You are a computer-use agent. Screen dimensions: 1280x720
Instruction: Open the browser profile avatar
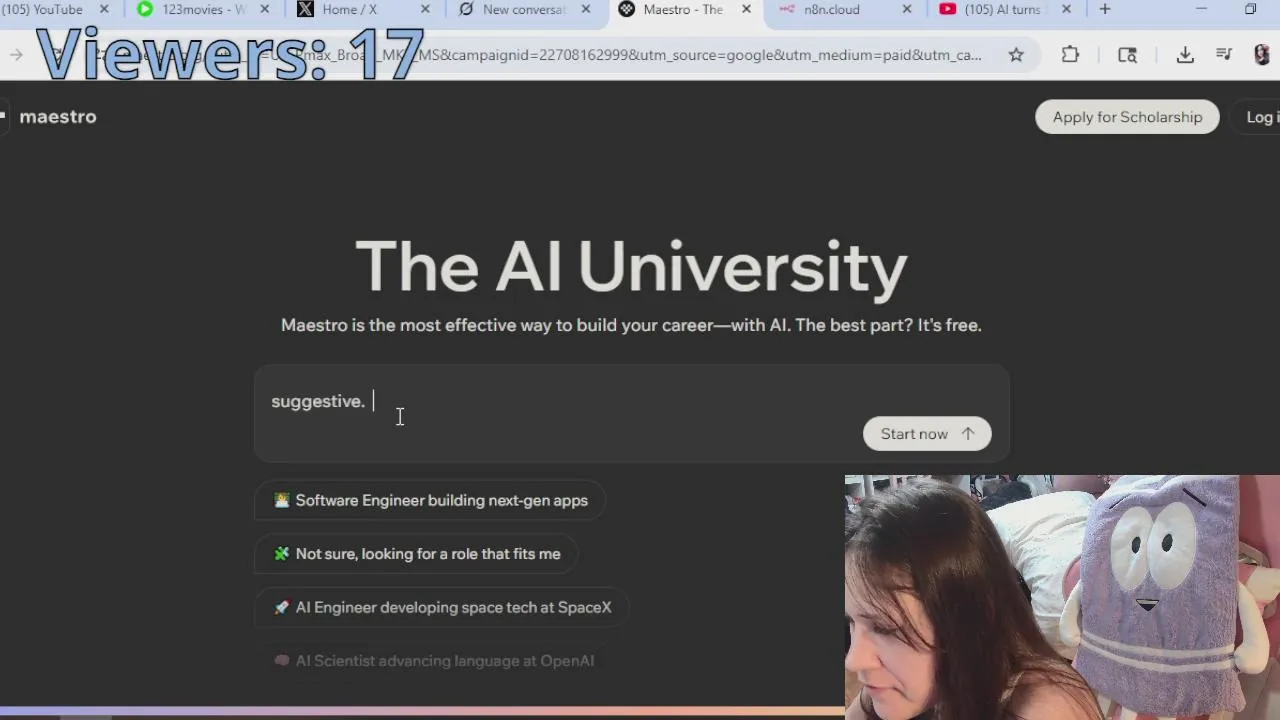coord(1262,55)
